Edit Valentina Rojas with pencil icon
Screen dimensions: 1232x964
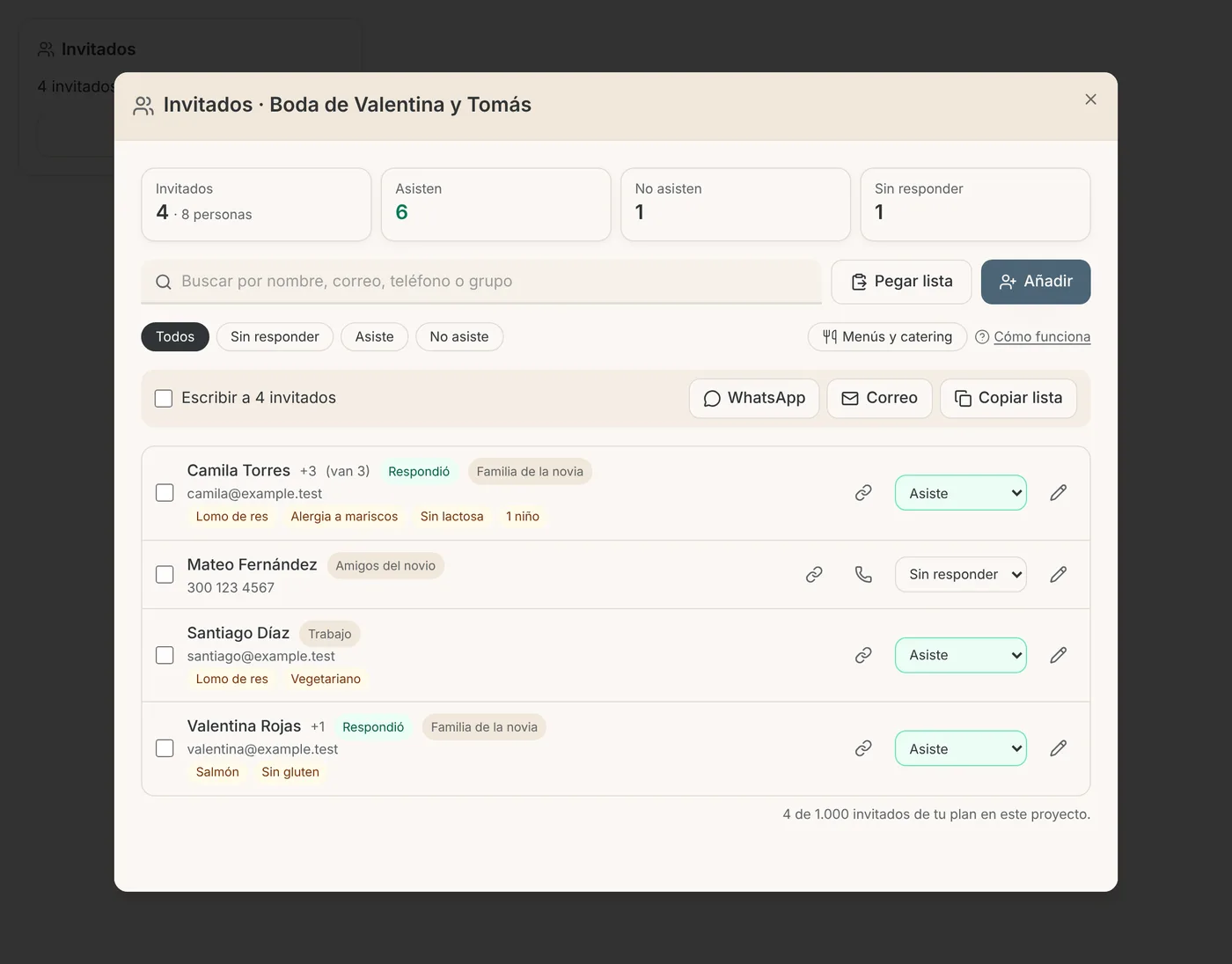[x=1059, y=748]
